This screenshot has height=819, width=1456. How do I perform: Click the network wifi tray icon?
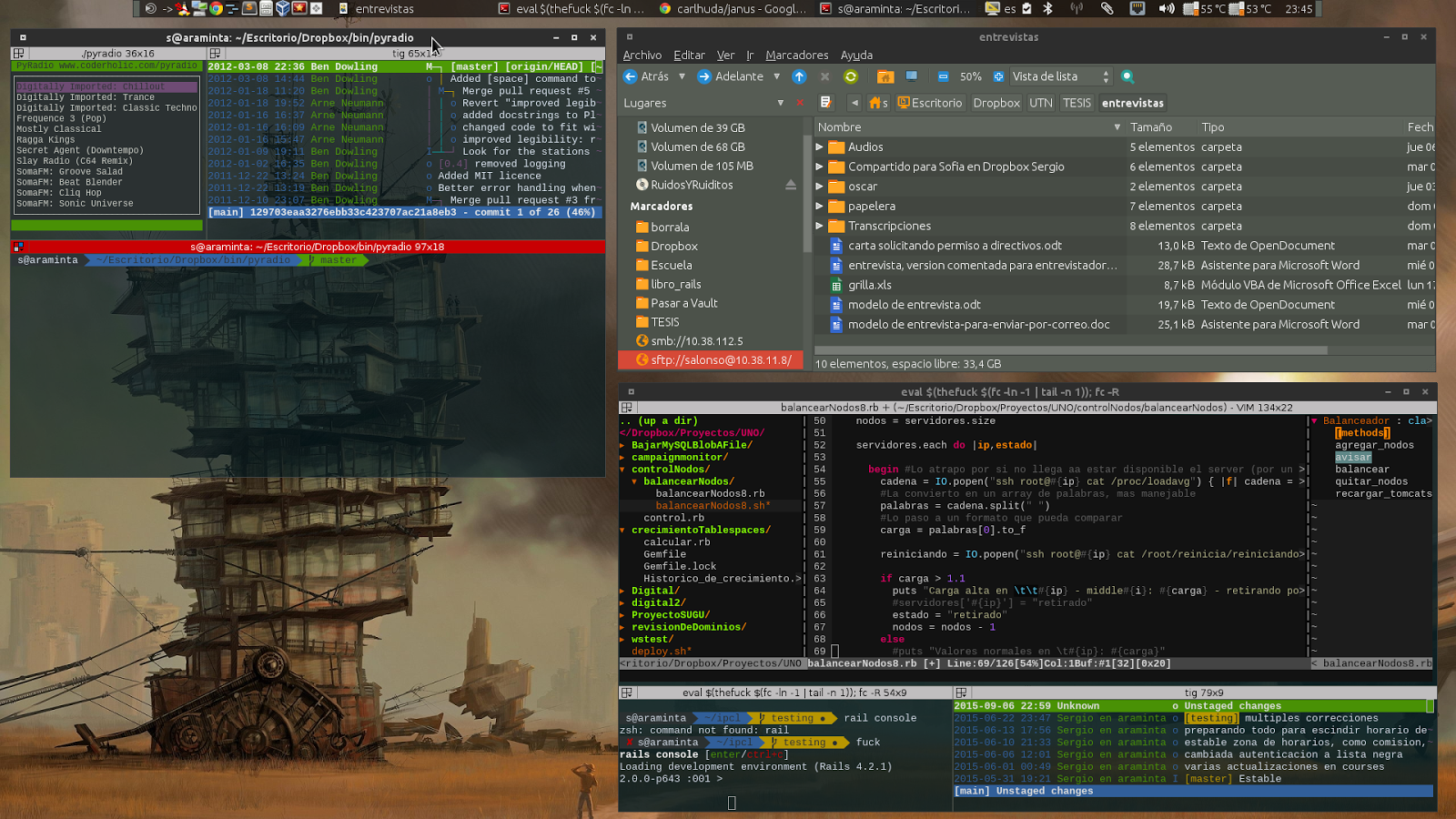coord(1077,8)
